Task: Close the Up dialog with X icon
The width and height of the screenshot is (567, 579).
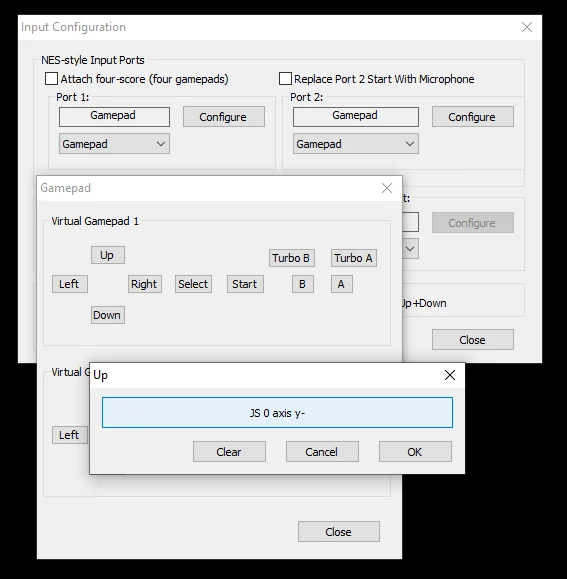Action: point(450,375)
